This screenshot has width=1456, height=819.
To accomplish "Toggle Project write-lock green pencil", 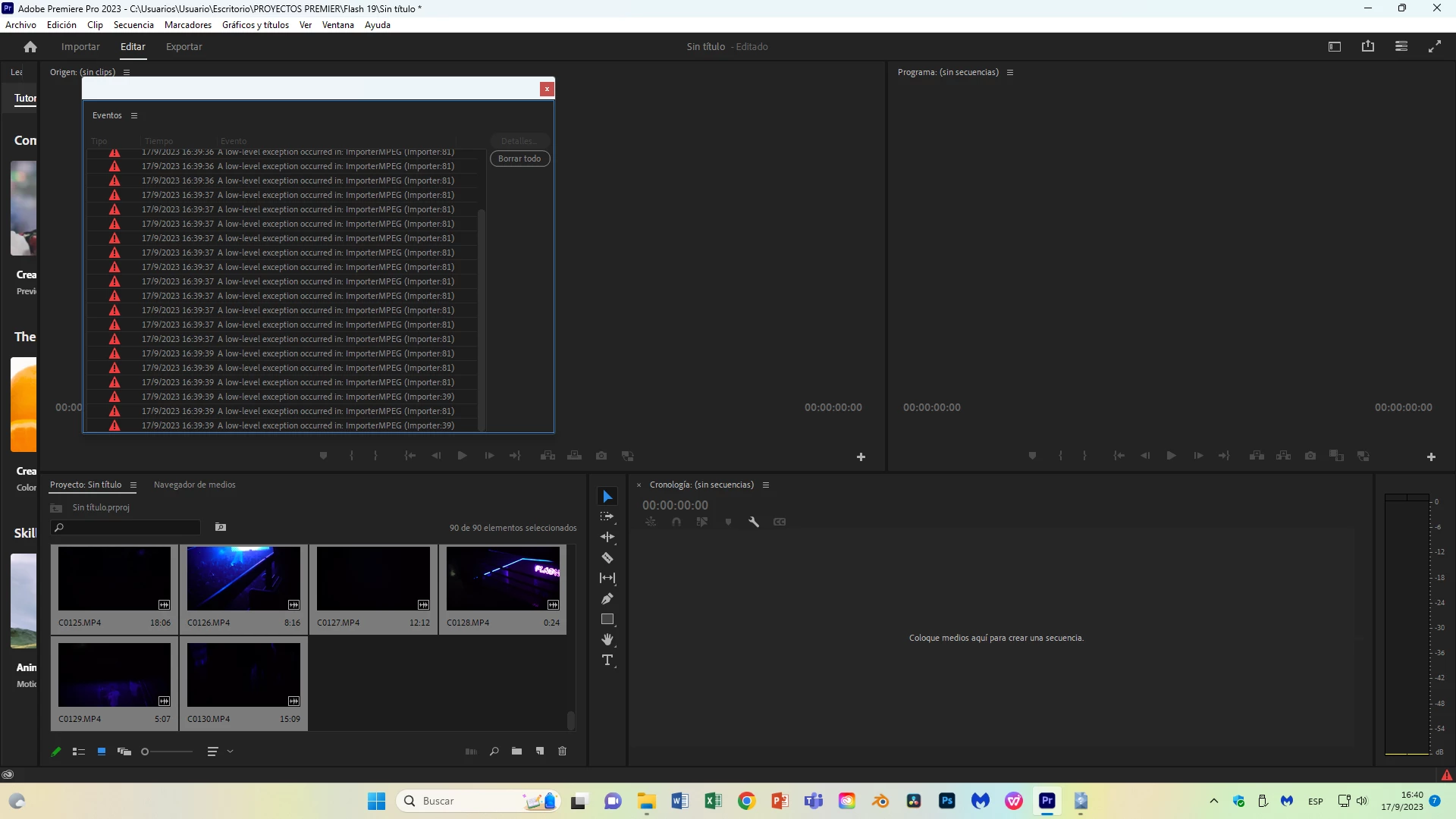I will pos(56,752).
